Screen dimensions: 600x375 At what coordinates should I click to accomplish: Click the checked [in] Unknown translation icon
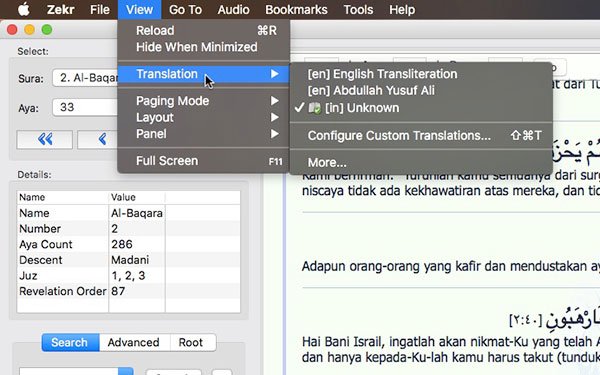[315, 108]
